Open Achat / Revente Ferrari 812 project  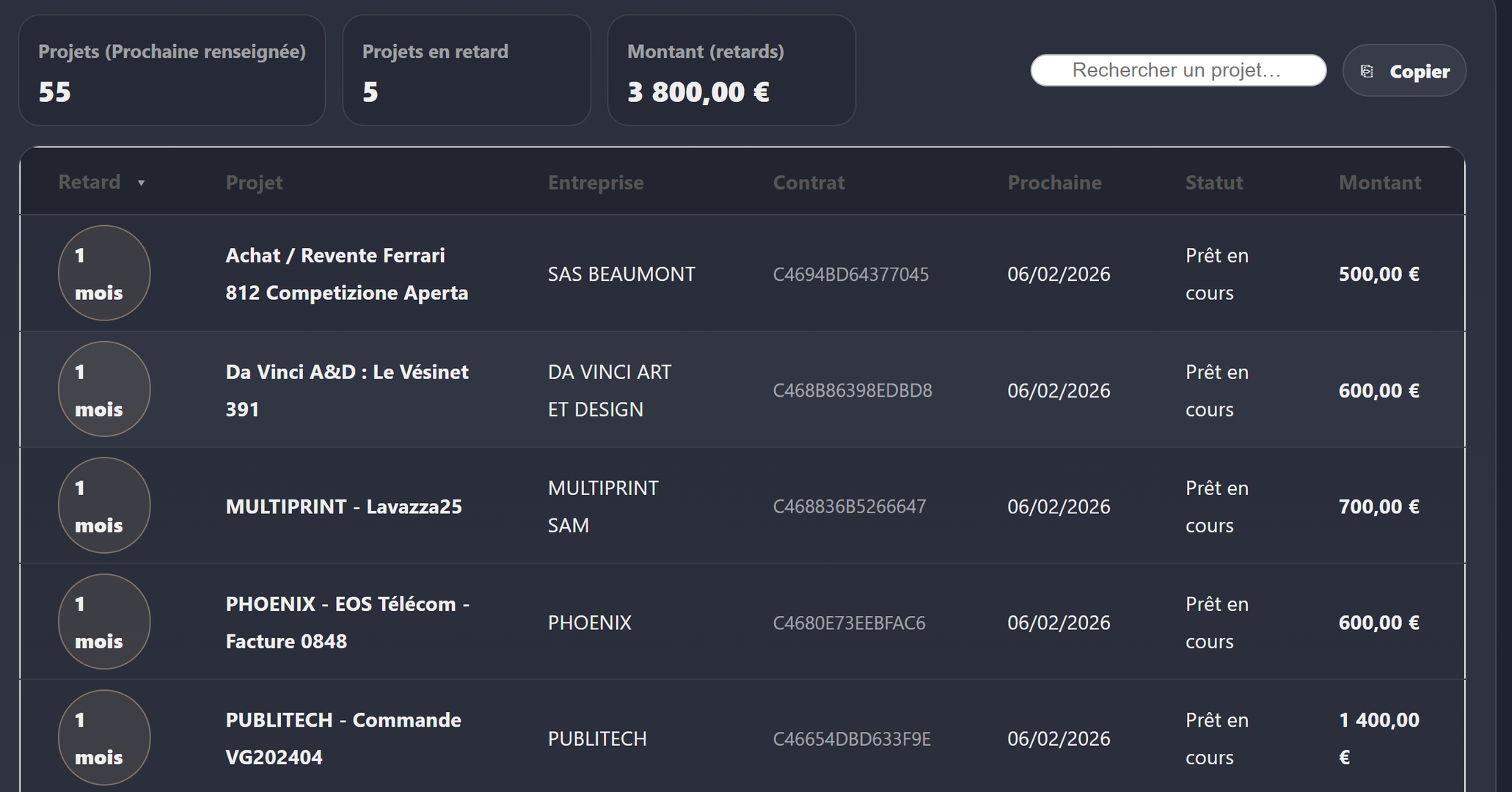[347, 274]
